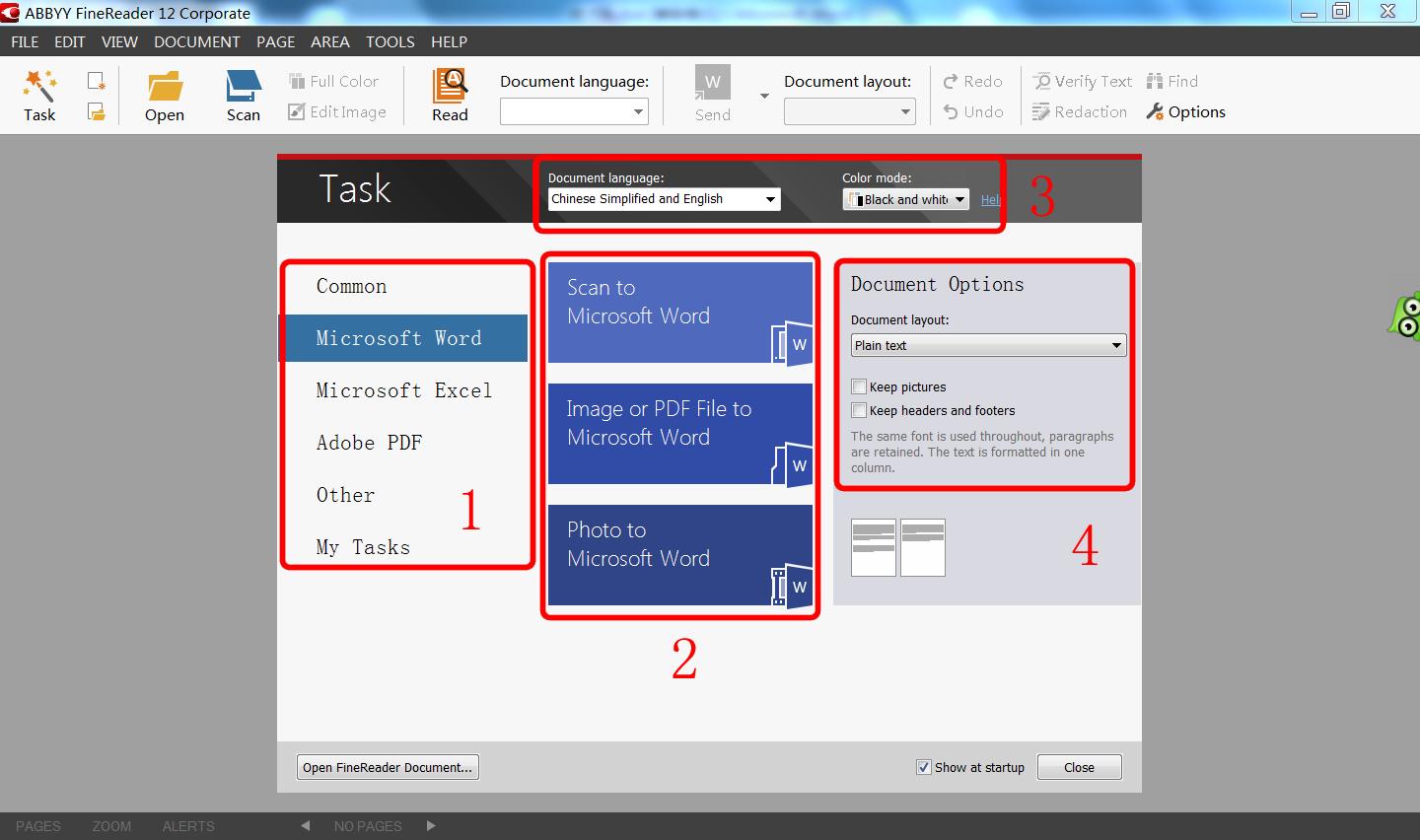Click the Send to Word icon
Image resolution: width=1420 pixels, height=840 pixels.
click(713, 95)
